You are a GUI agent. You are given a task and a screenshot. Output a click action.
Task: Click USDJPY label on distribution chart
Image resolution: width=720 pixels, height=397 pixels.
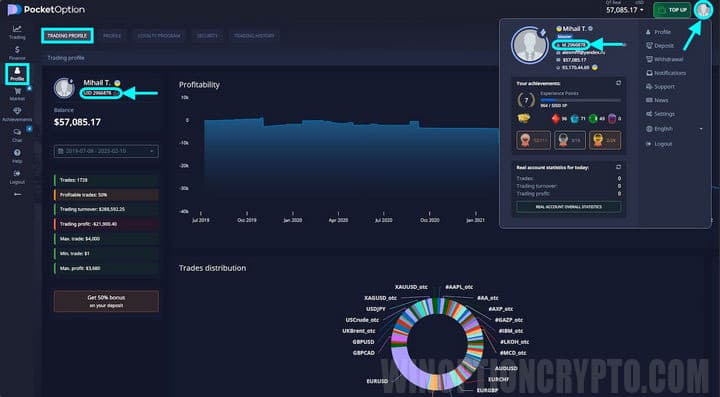click(x=376, y=309)
